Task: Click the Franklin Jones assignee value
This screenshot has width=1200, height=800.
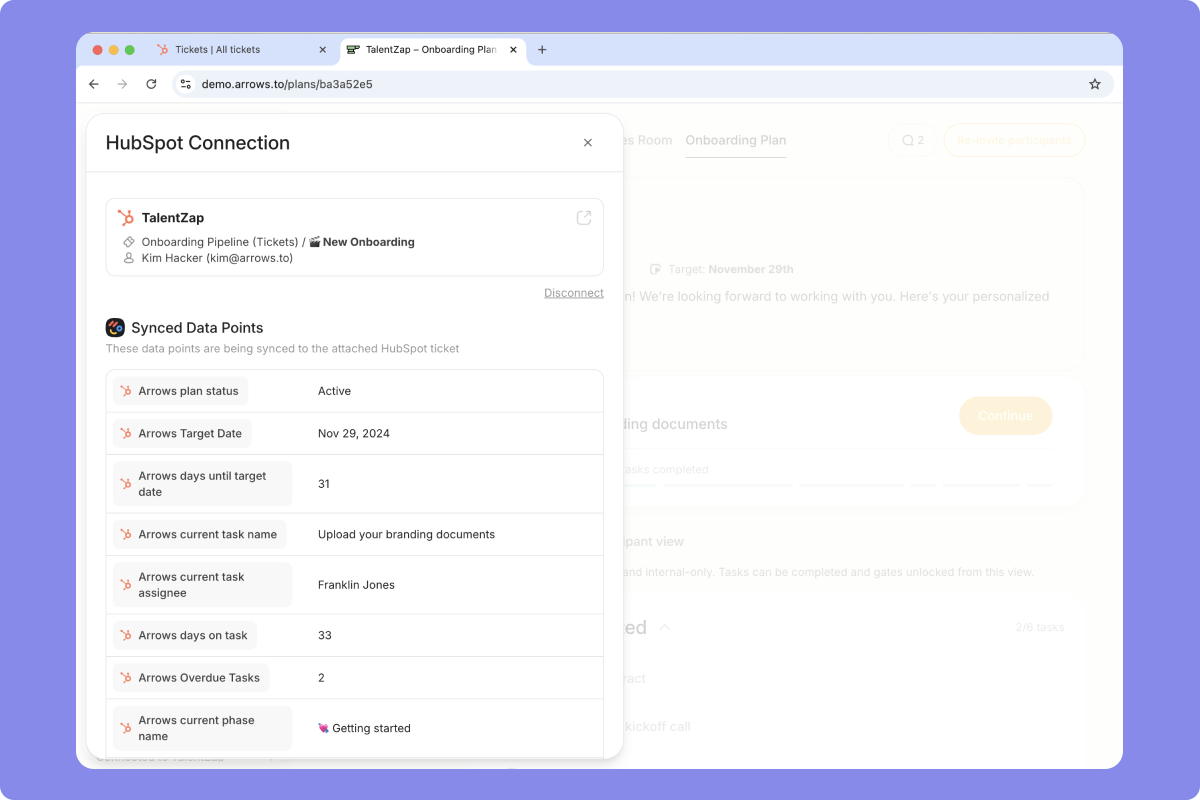Action: pos(356,585)
